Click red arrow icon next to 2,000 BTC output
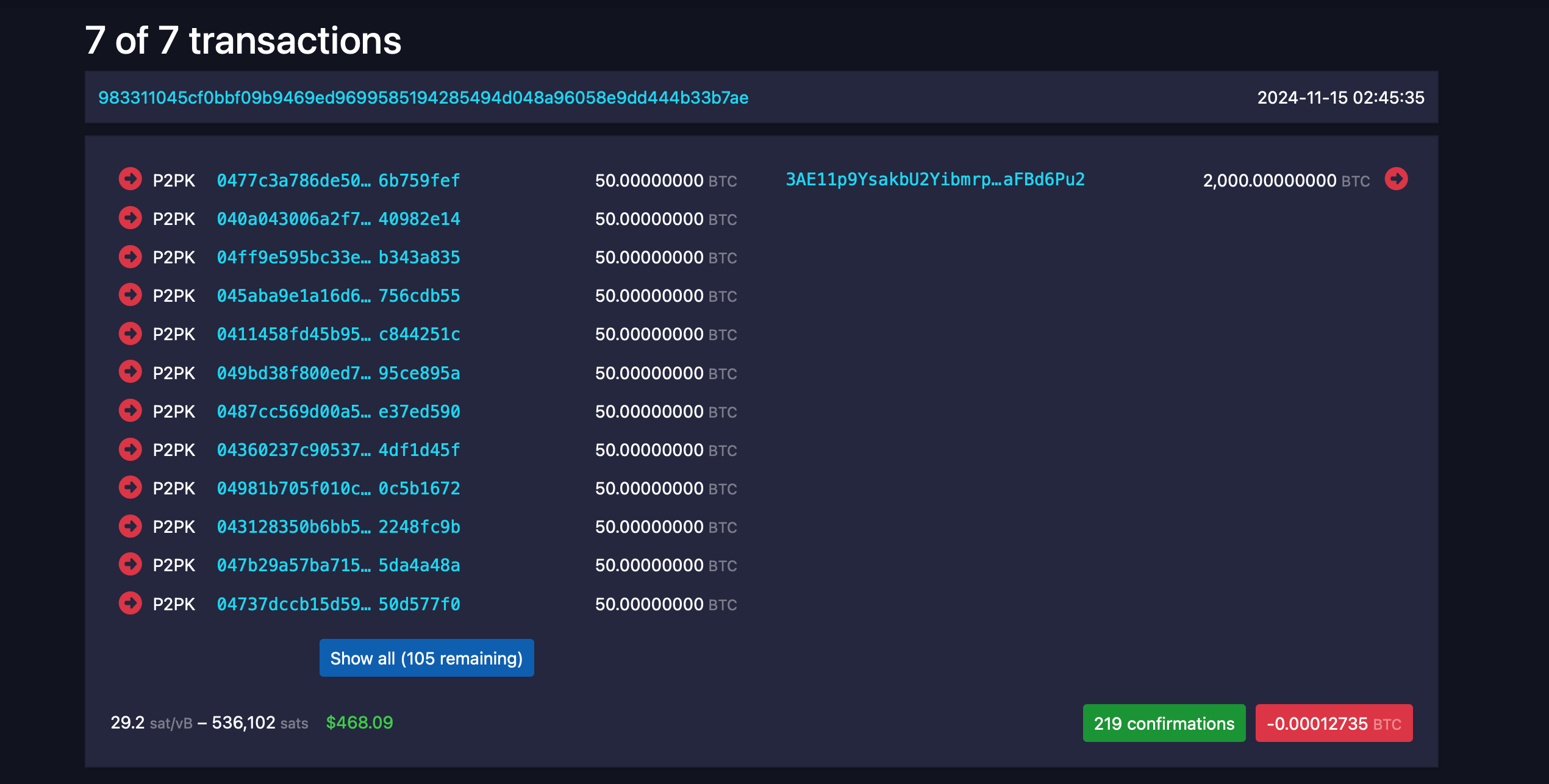1549x784 pixels. tap(1396, 179)
